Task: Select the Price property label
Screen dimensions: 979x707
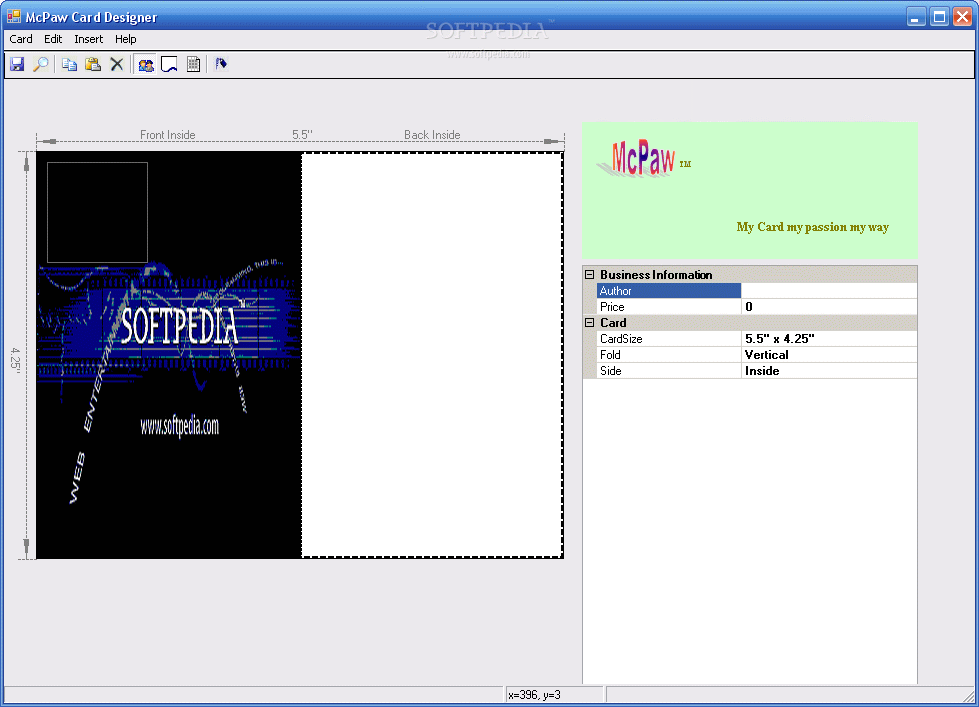Action: pos(669,307)
